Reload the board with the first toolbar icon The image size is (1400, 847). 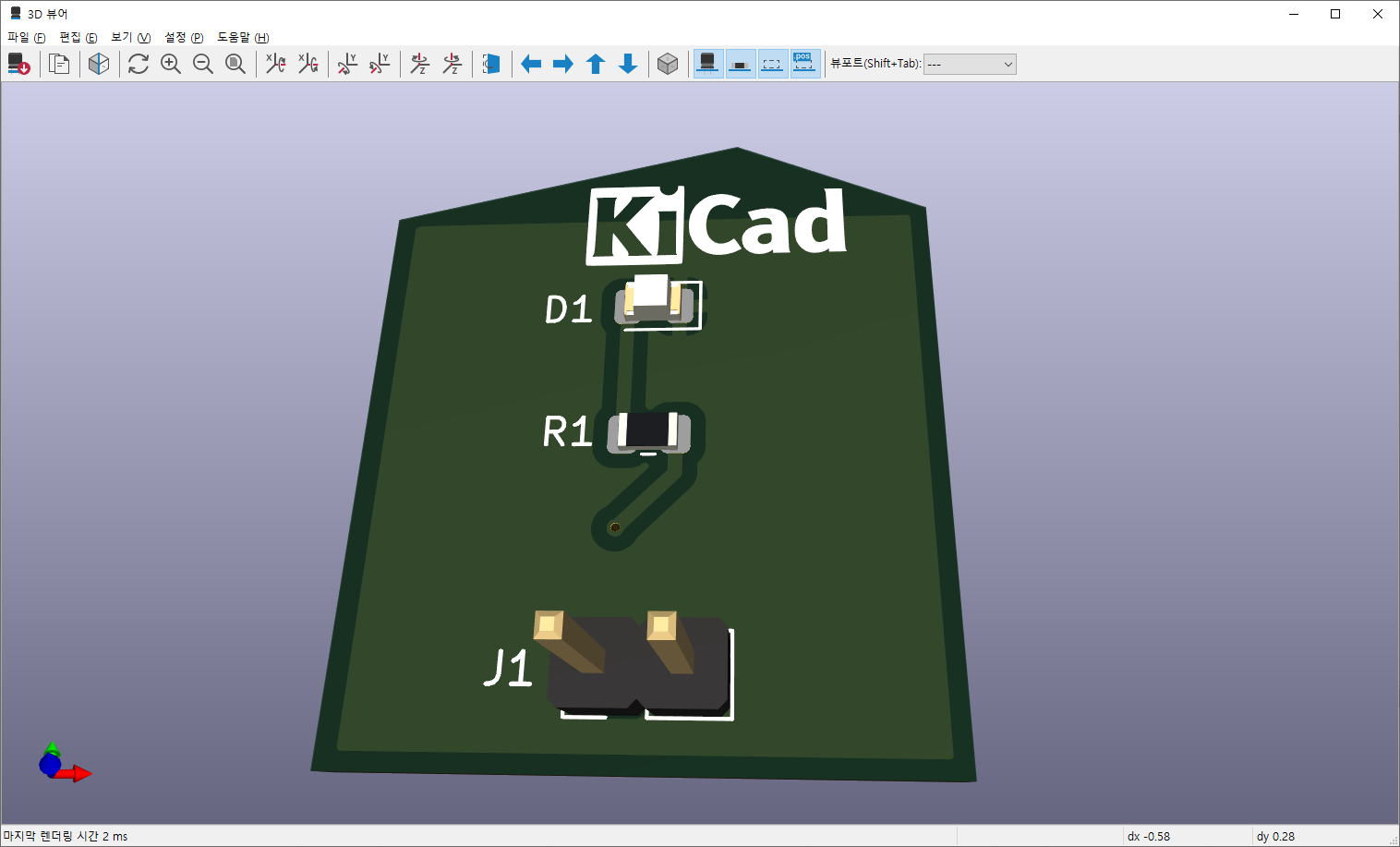[18, 64]
